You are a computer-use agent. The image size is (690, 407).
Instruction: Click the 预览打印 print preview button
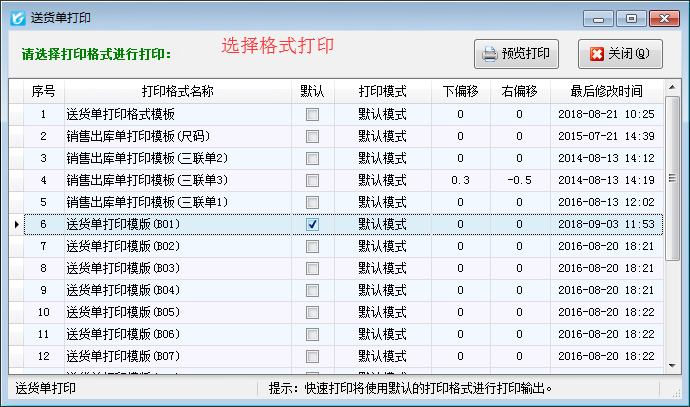tap(516, 54)
